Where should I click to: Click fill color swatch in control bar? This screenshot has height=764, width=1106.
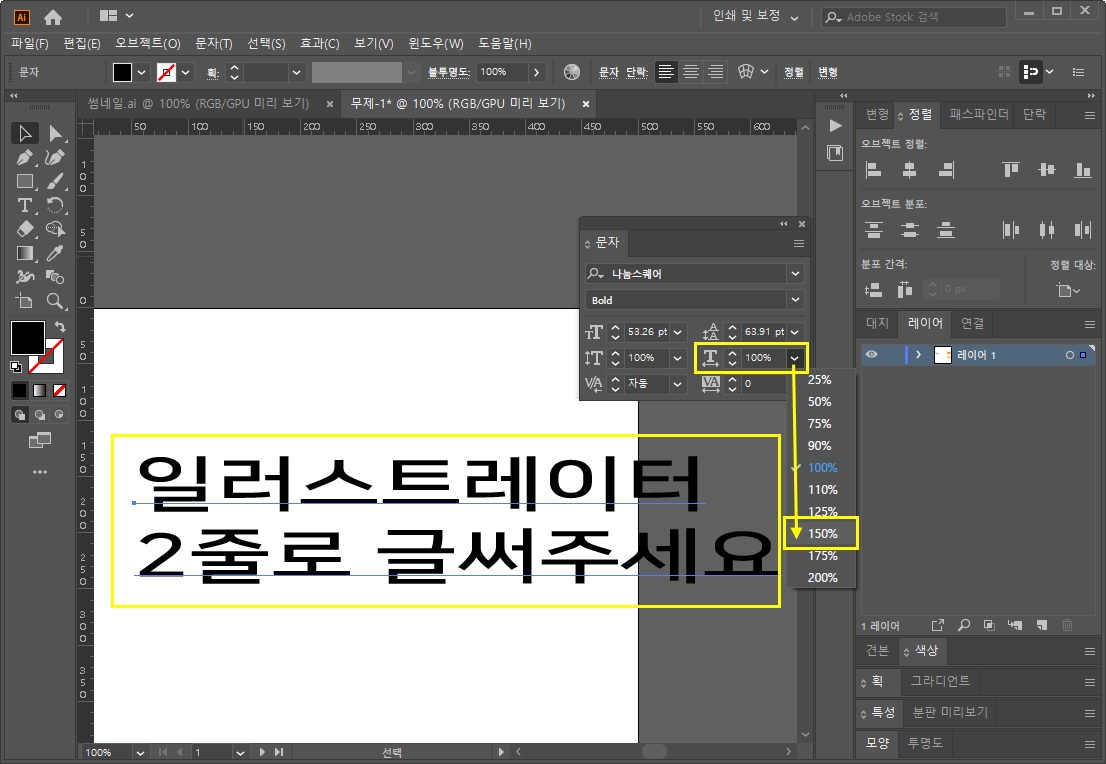coord(122,72)
